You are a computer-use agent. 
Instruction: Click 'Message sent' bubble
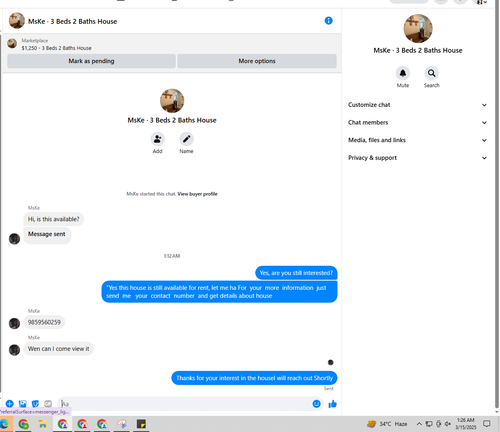click(47, 235)
